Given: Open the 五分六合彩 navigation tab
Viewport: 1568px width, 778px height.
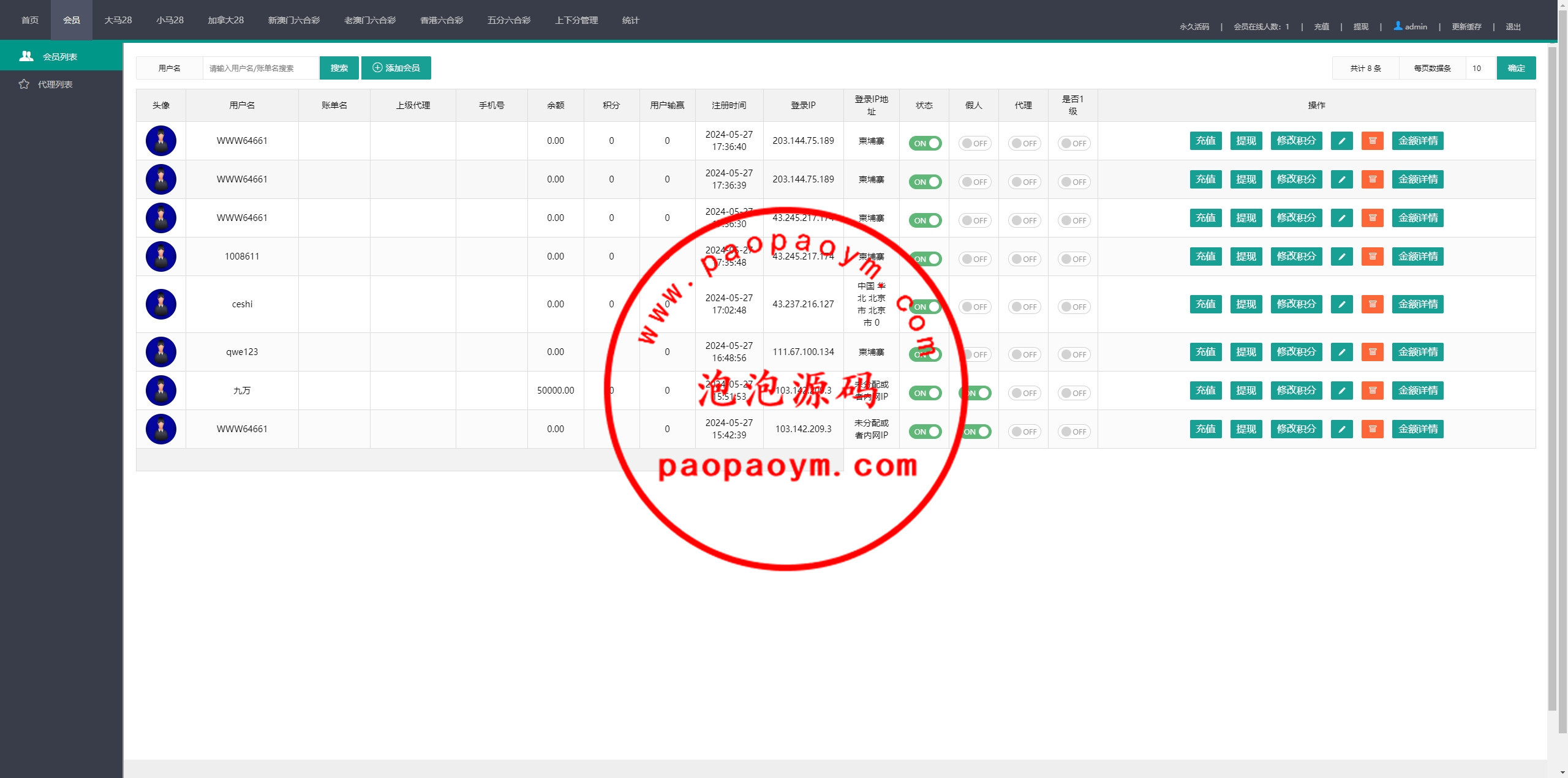Looking at the screenshot, I should 509,20.
